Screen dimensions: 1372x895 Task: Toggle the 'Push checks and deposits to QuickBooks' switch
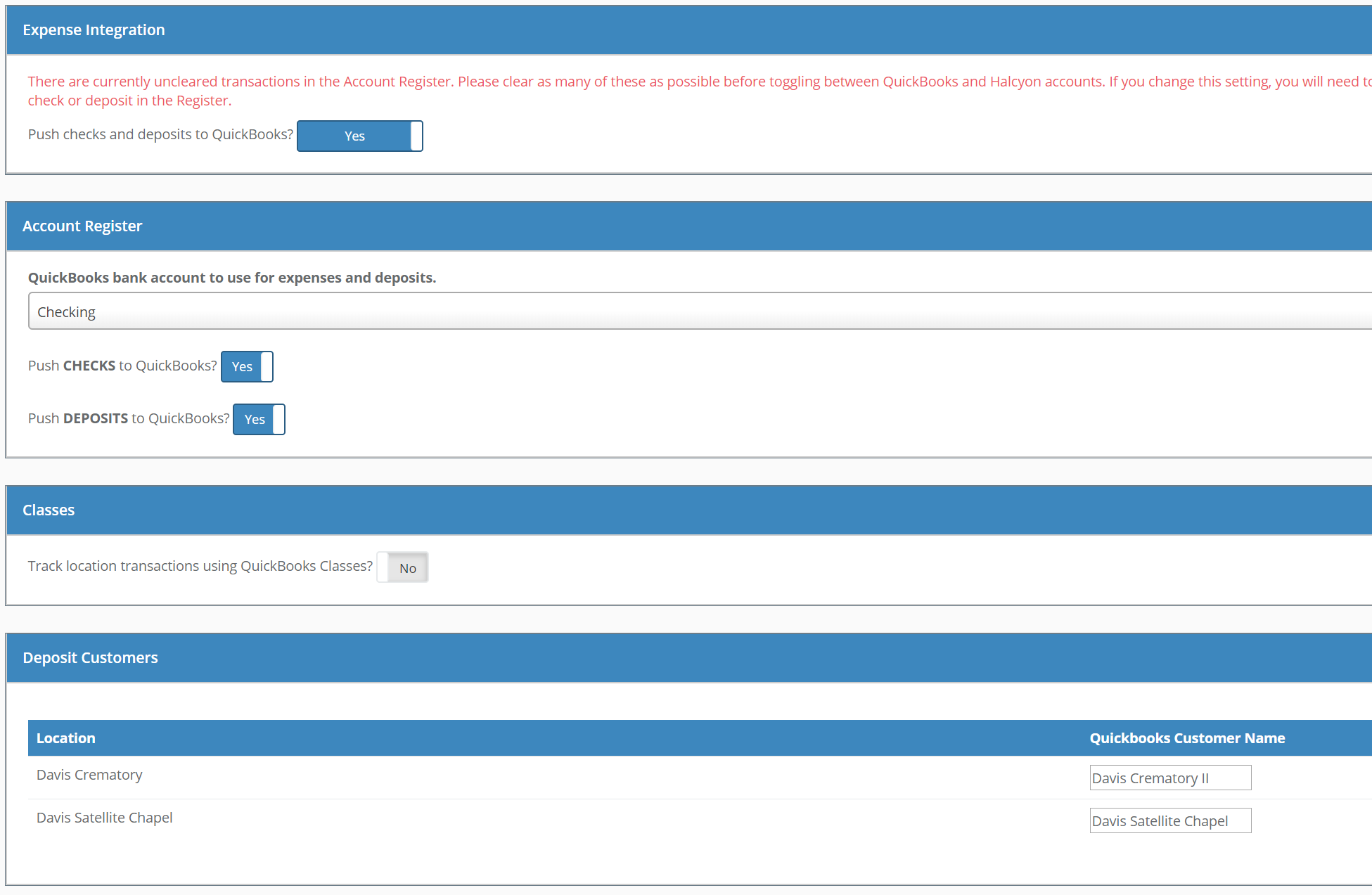(359, 136)
